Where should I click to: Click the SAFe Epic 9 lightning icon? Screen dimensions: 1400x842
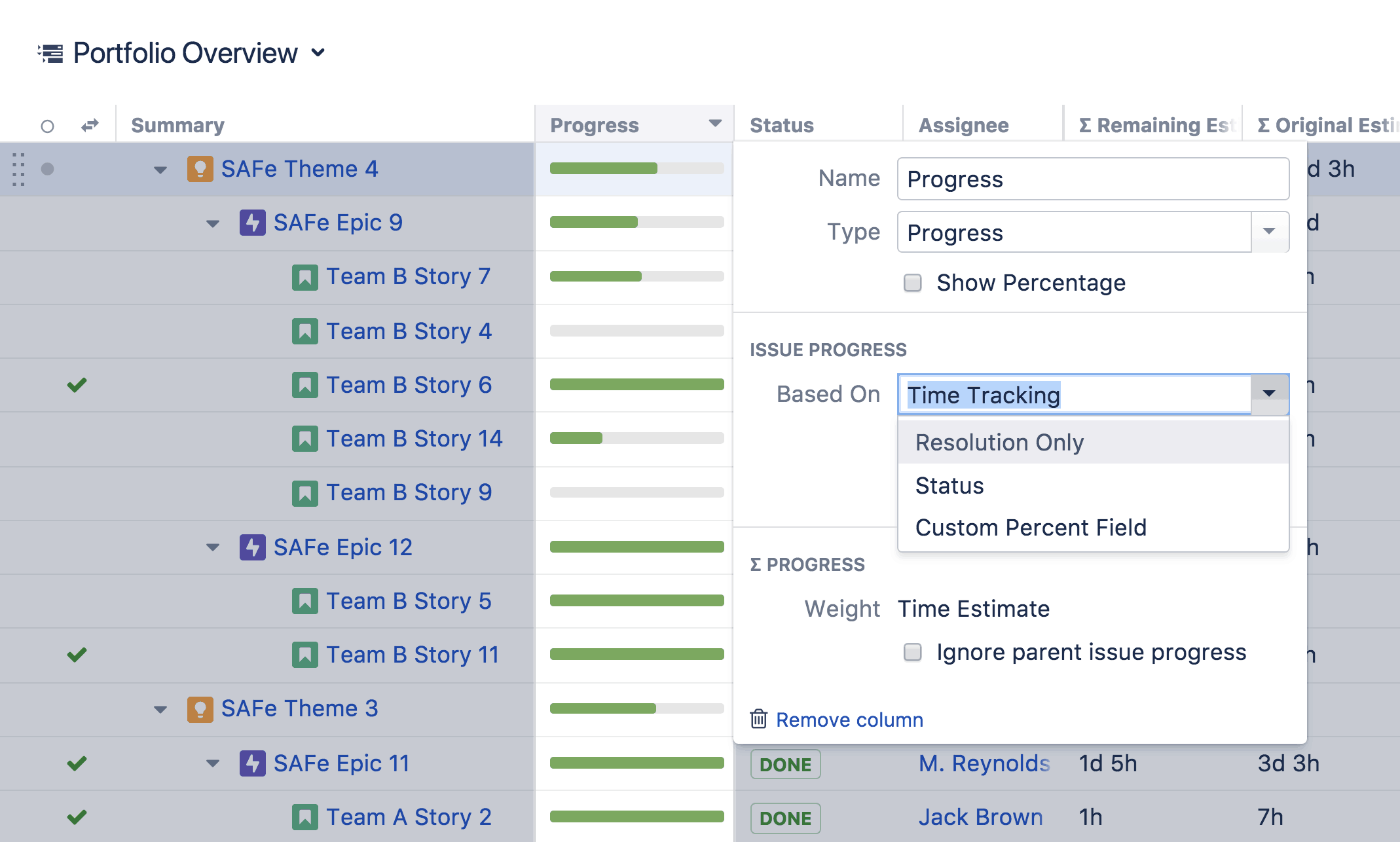coord(252,223)
